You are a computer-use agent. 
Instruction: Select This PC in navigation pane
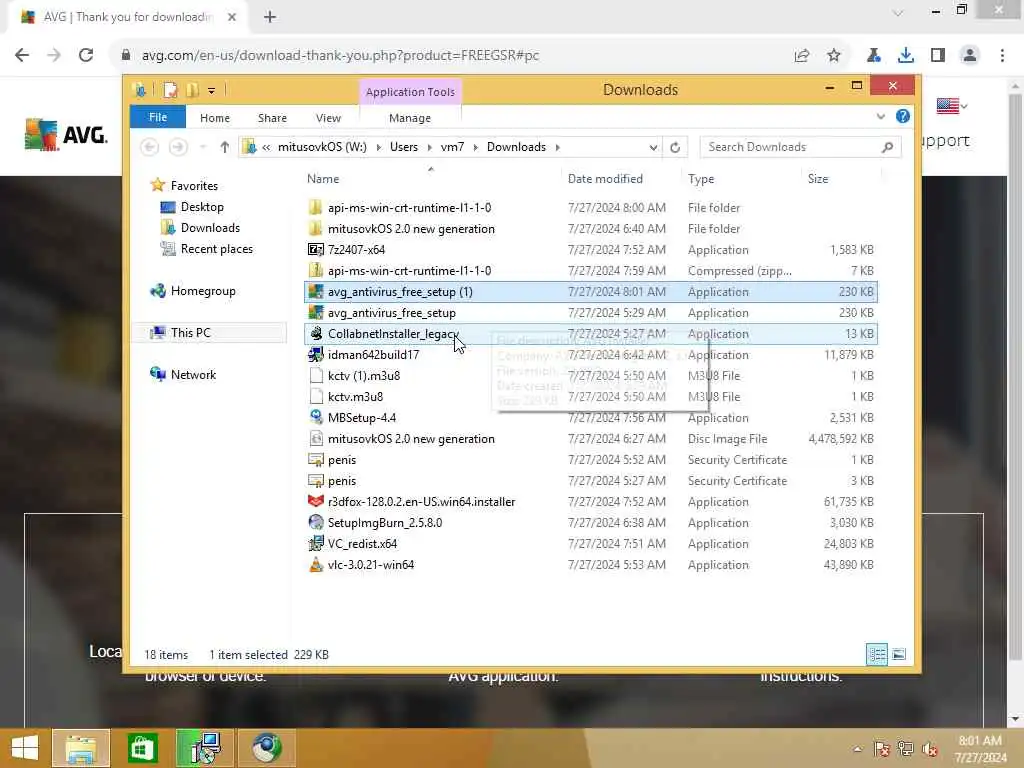191,332
